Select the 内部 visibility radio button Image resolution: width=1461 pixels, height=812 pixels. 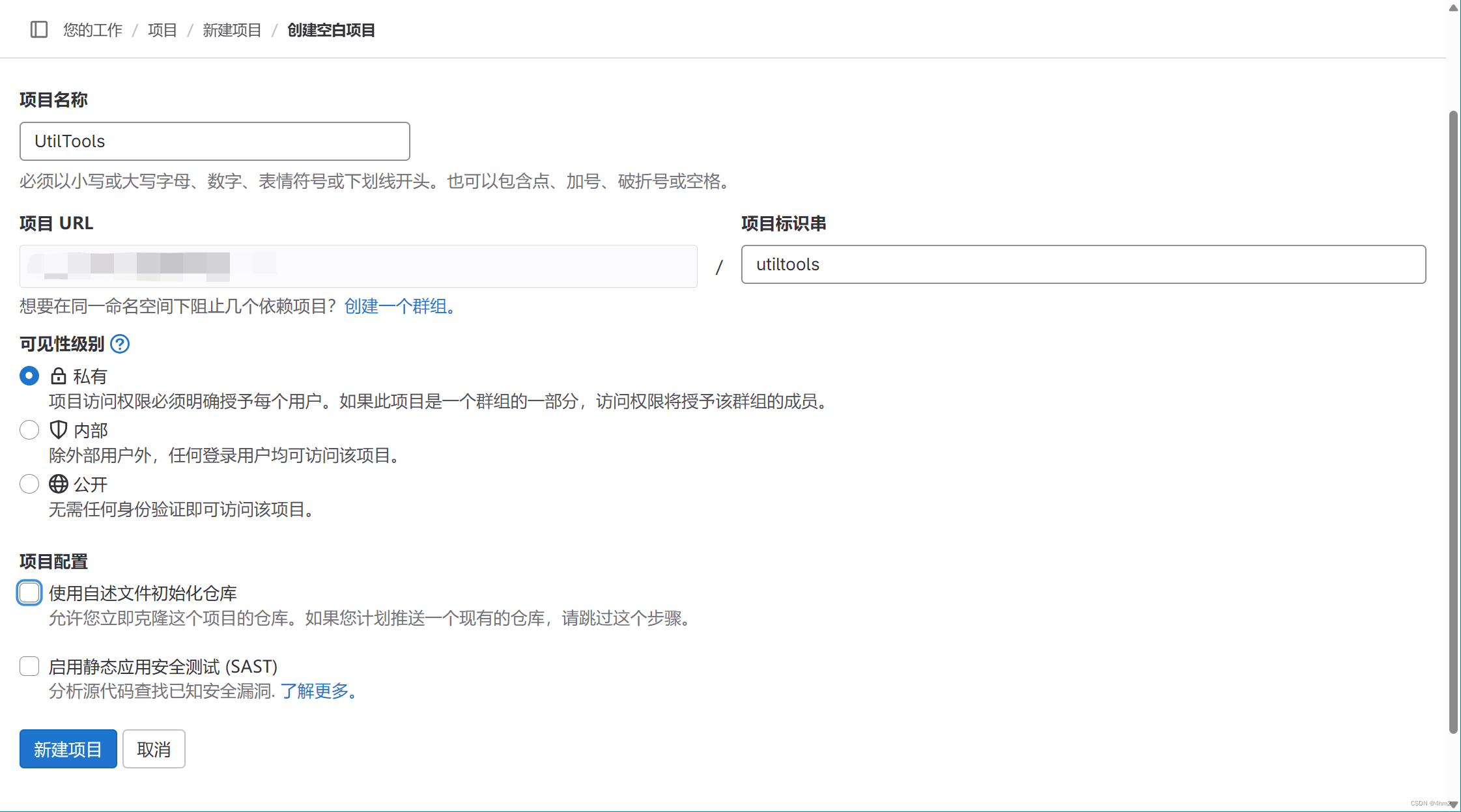click(29, 430)
